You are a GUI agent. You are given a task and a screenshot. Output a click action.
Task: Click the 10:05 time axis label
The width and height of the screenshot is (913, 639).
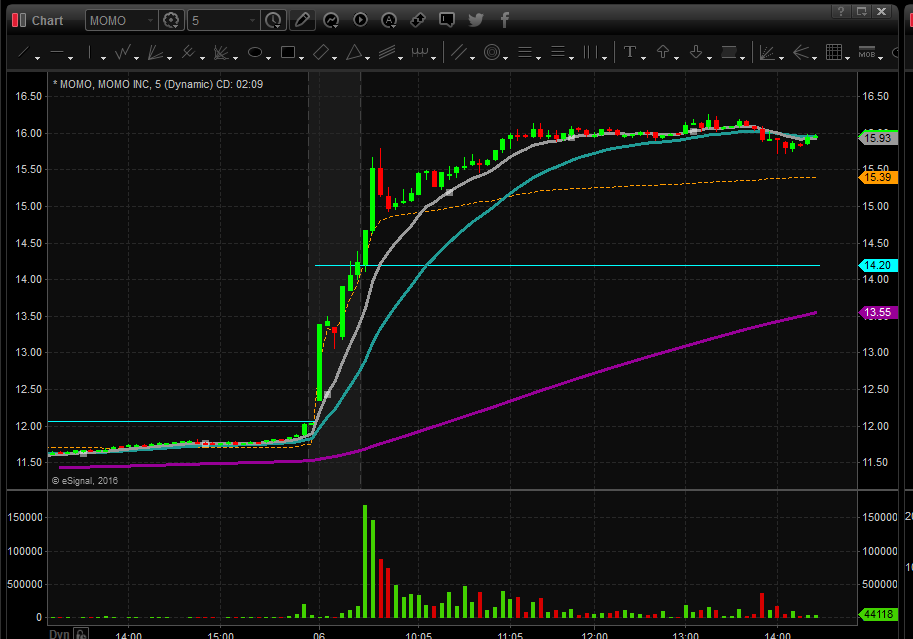[x=419, y=636]
